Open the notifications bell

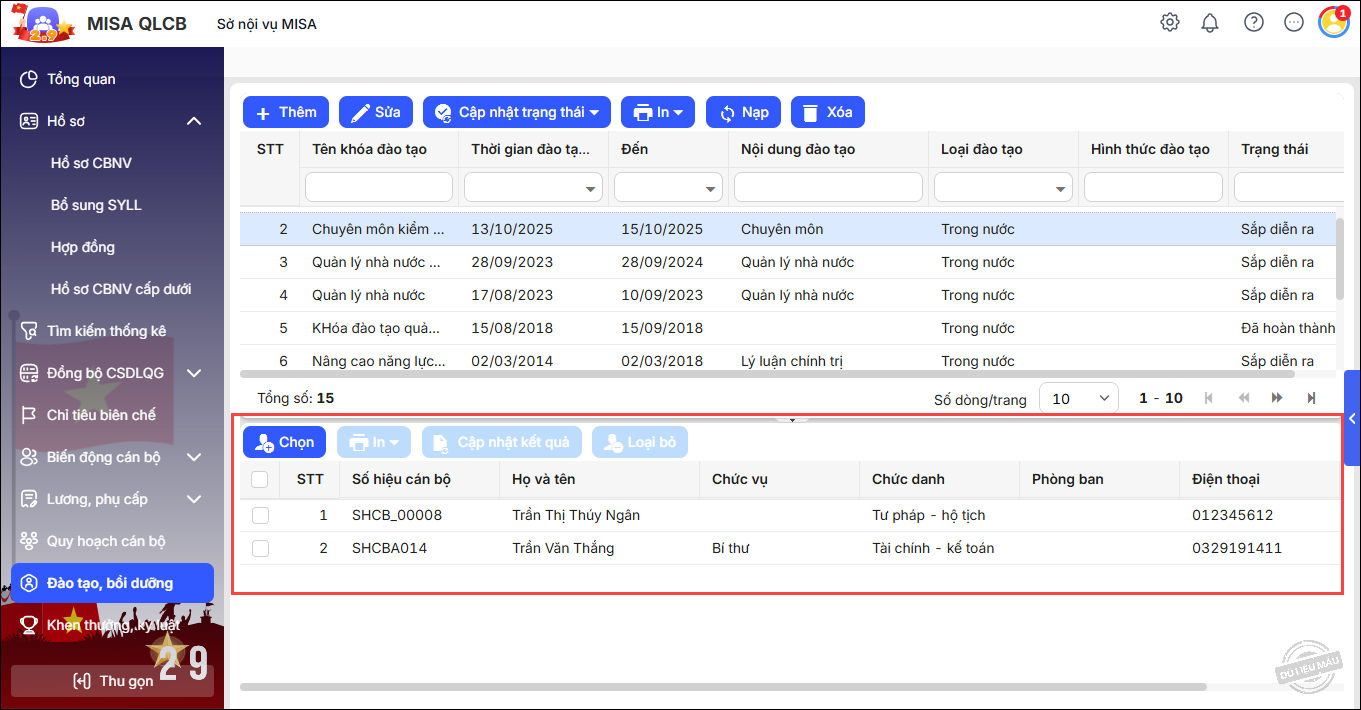tap(1210, 23)
